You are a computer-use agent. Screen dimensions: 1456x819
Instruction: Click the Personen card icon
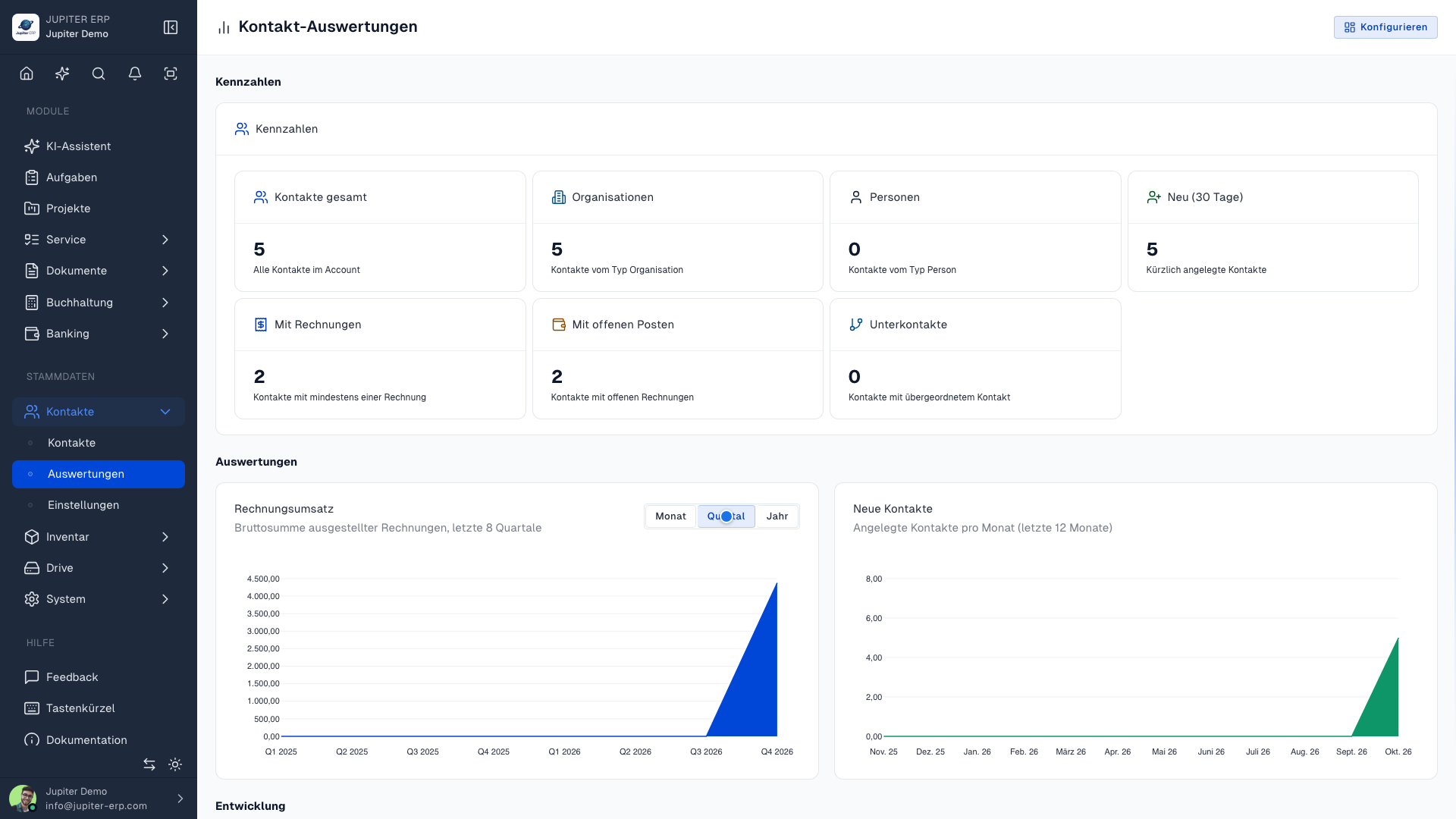pos(856,197)
